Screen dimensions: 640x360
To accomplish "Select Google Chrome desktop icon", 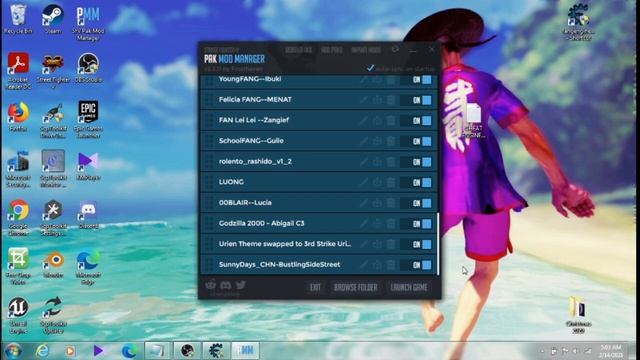I will pyautogui.click(x=18, y=217).
